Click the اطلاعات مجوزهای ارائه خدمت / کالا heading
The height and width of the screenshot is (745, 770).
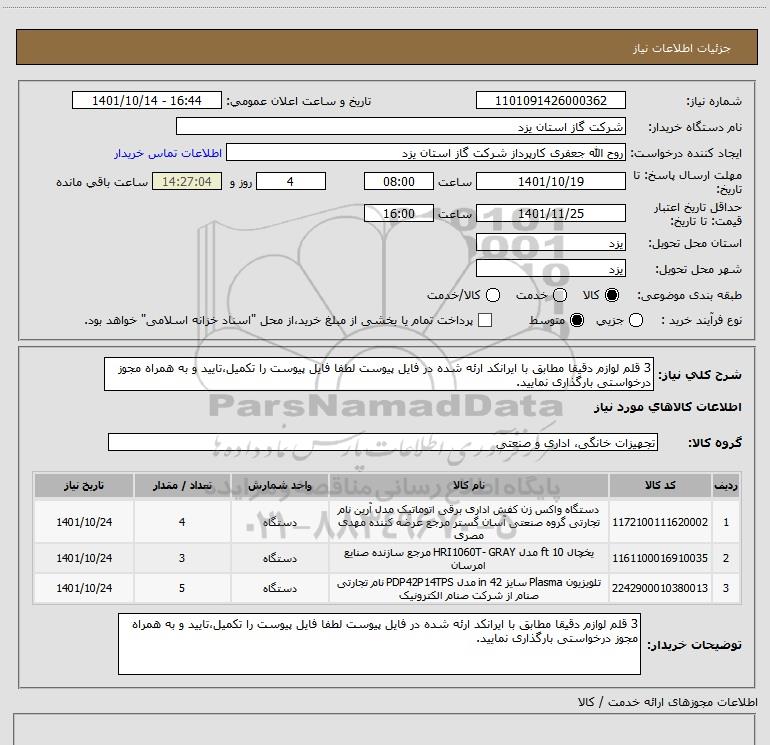pyautogui.click(x=667, y=702)
